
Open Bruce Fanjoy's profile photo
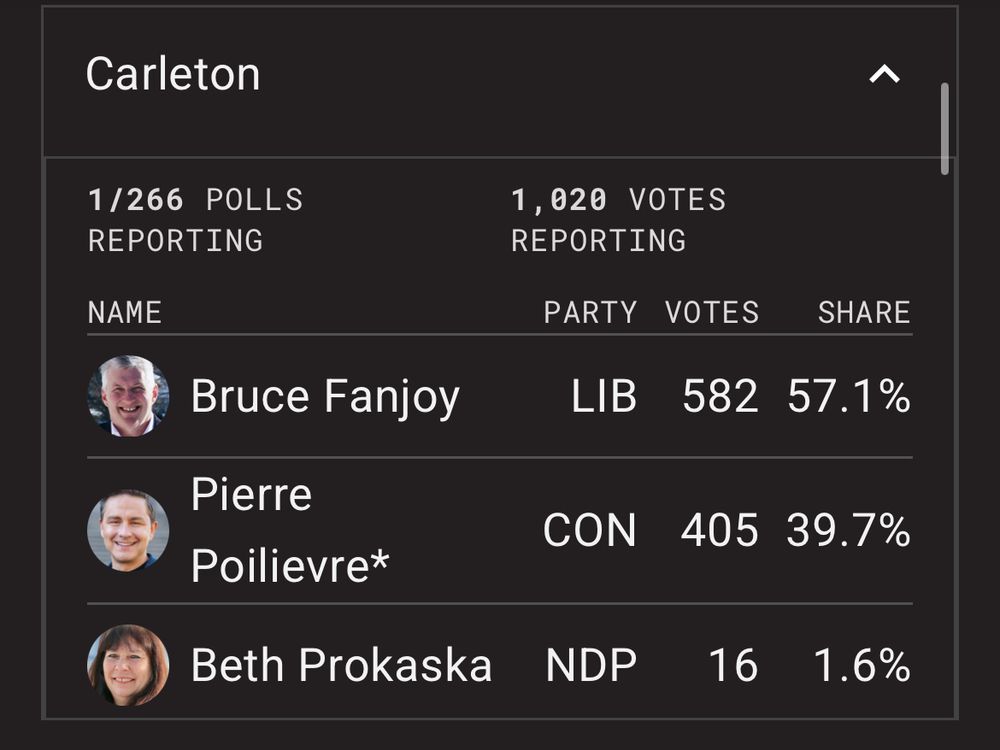[x=128, y=396]
